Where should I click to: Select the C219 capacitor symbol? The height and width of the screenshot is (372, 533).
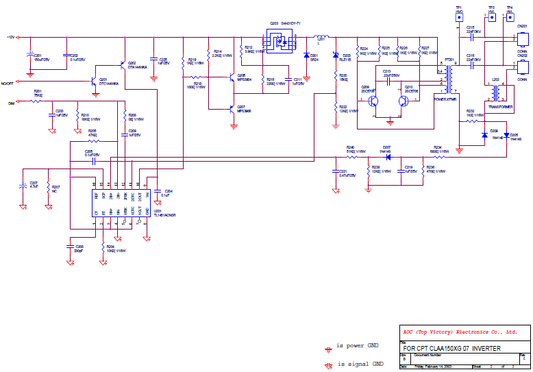401,171
